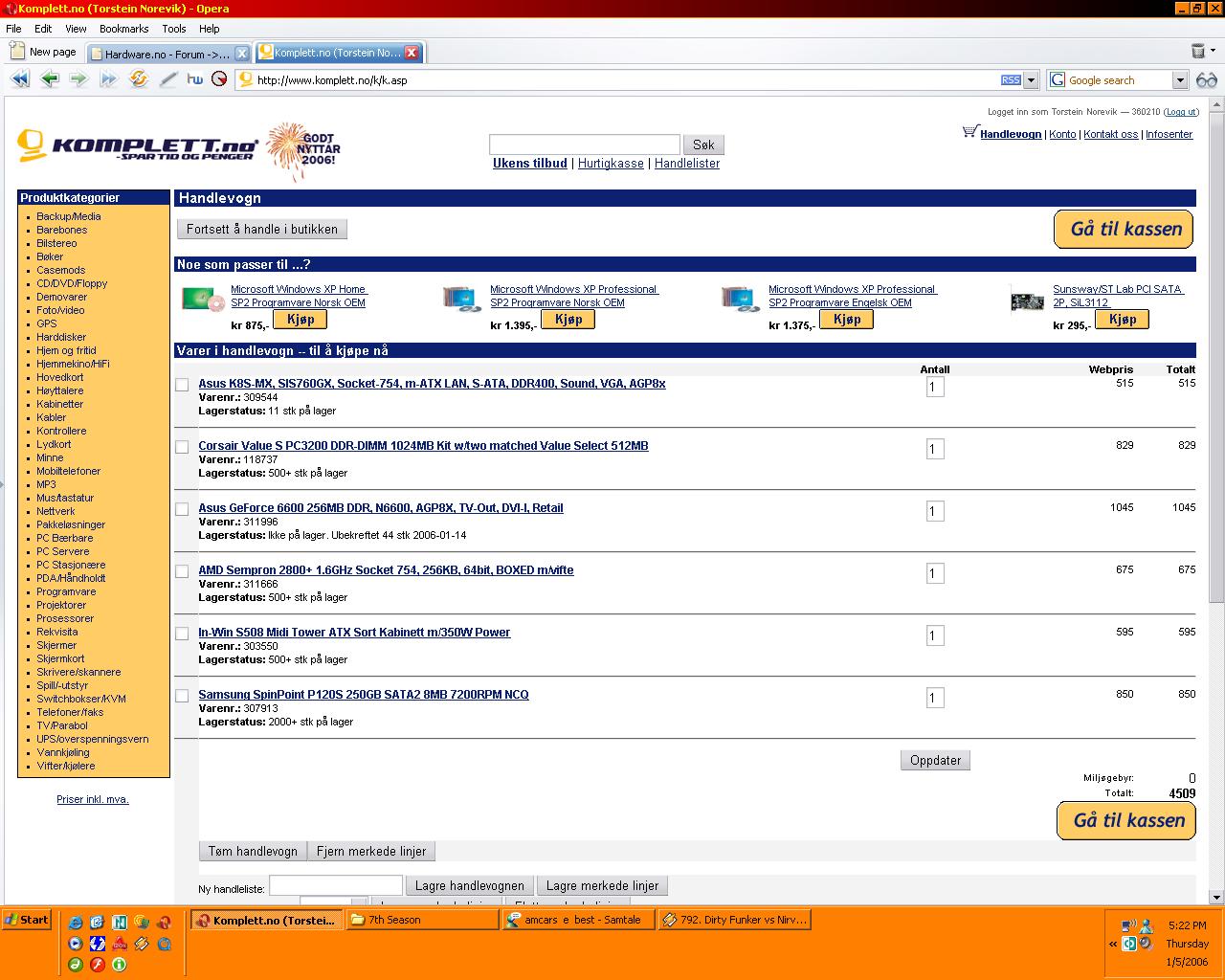The width and height of the screenshot is (1225, 980).
Task: Click the Oppdater button
Action: pyautogui.click(x=935, y=760)
